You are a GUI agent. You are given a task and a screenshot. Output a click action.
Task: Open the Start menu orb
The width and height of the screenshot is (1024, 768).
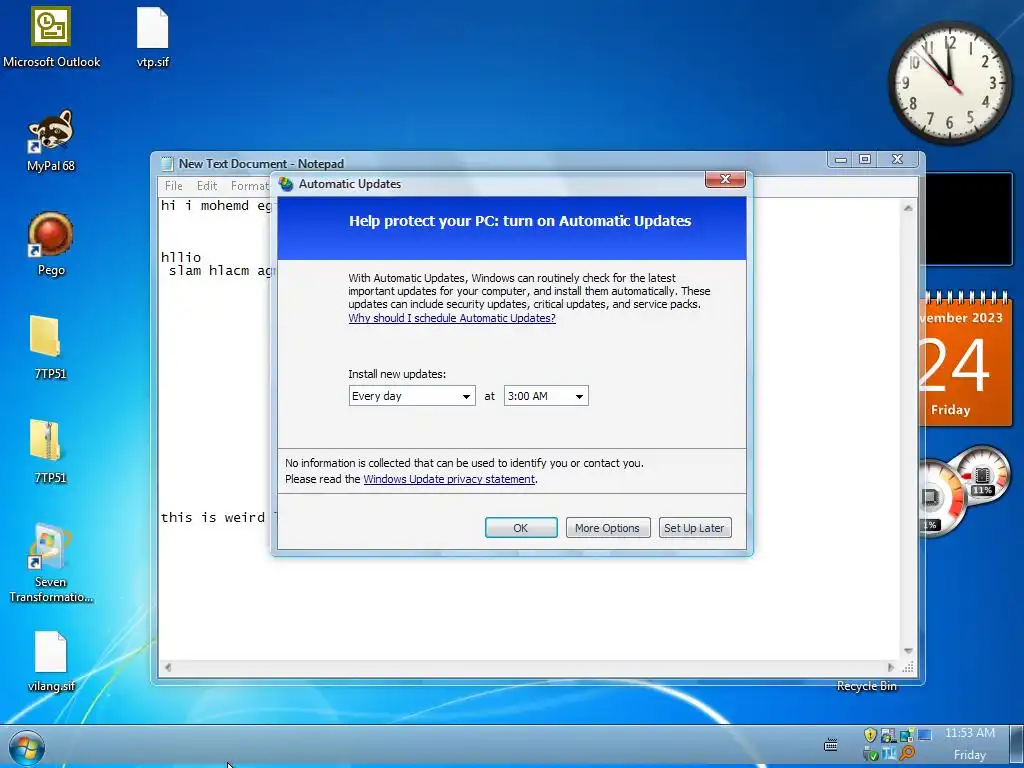tap(27, 748)
